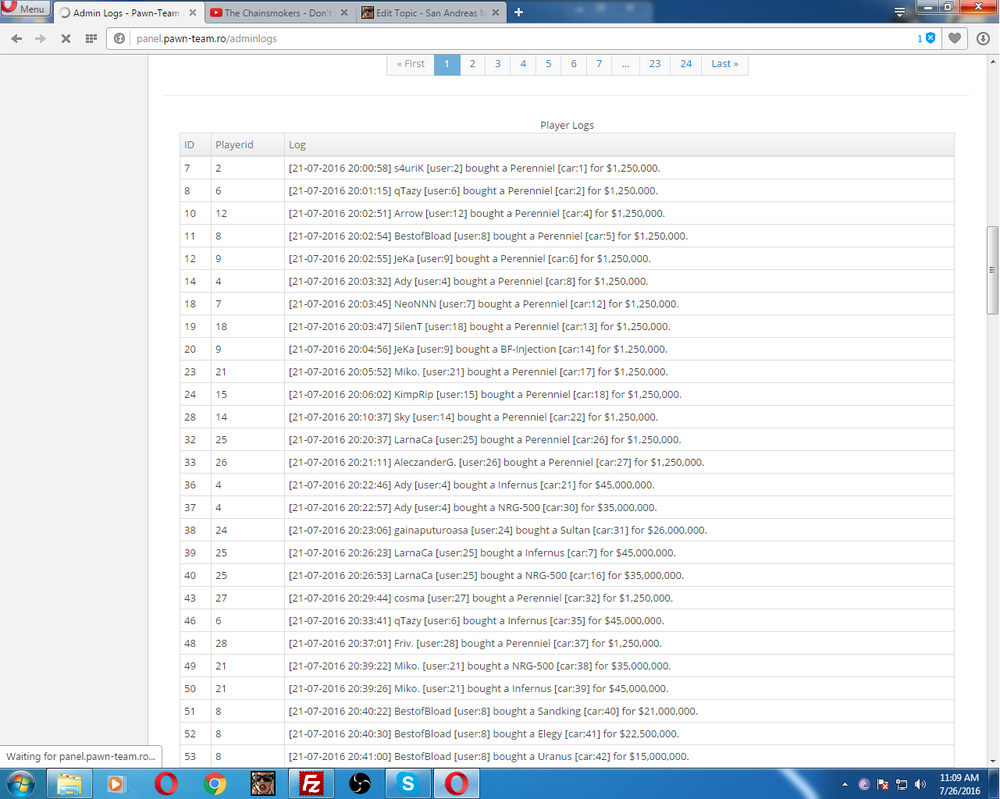
Task: Open the ad blocker shield icon
Action: tap(930, 38)
